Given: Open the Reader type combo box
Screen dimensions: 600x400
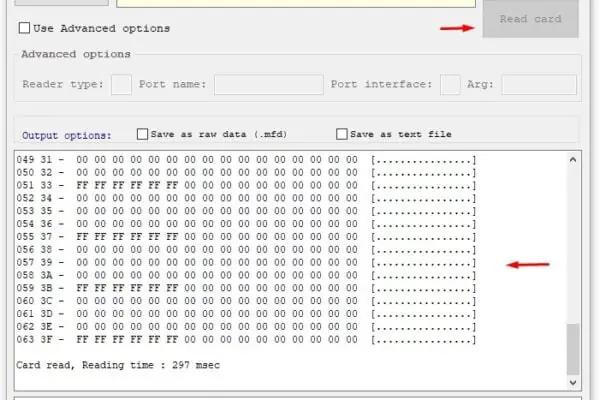Looking at the screenshot, I should click(x=121, y=85).
